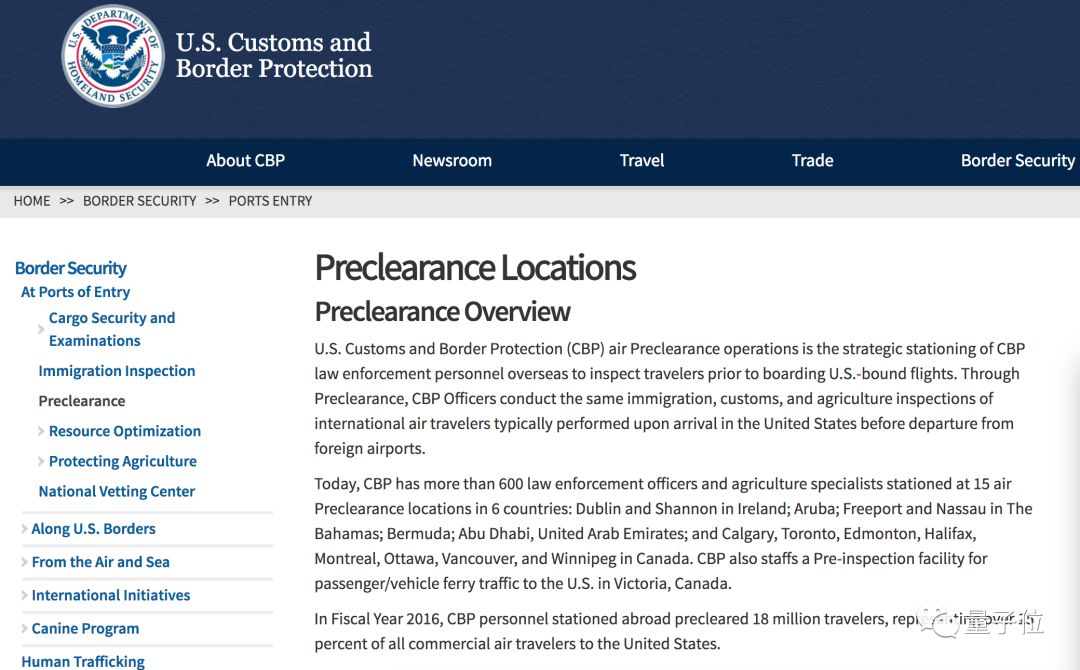Select Travel in the top navigation bar

(x=642, y=160)
